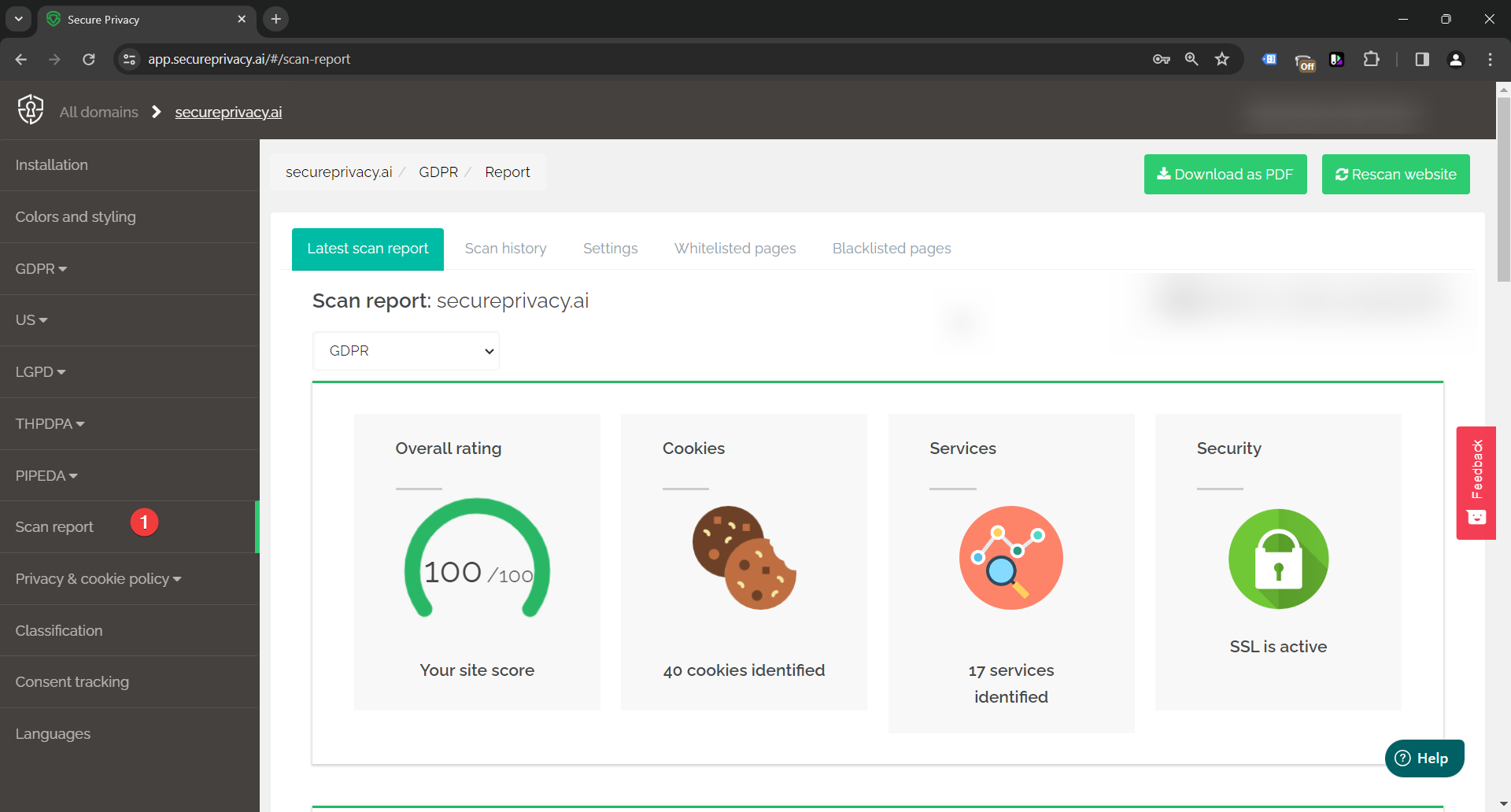
Task: Click the services magnifier icon in Services card
Action: tap(1010, 558)
